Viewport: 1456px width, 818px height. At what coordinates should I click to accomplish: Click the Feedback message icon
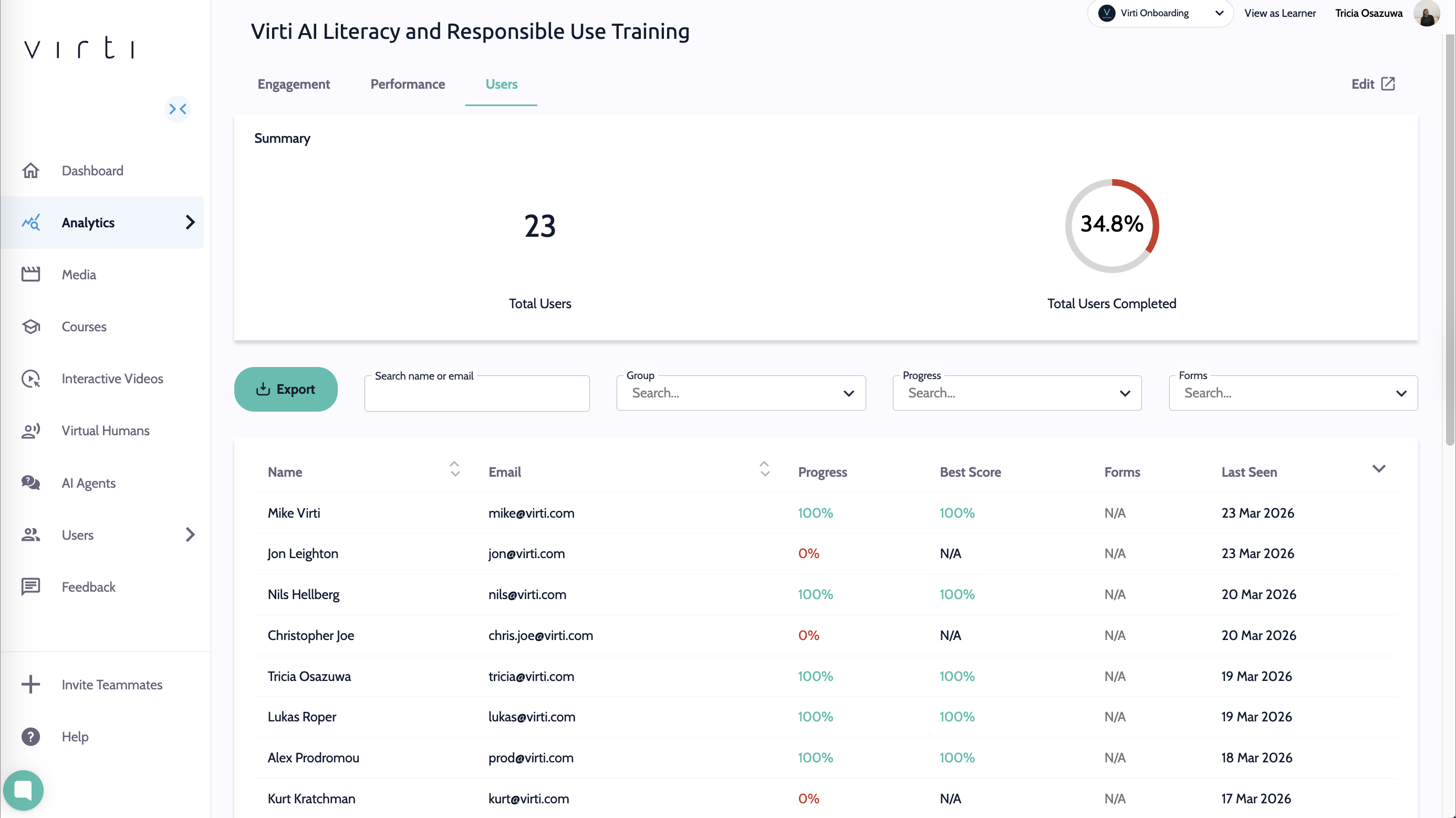point(30,586)
